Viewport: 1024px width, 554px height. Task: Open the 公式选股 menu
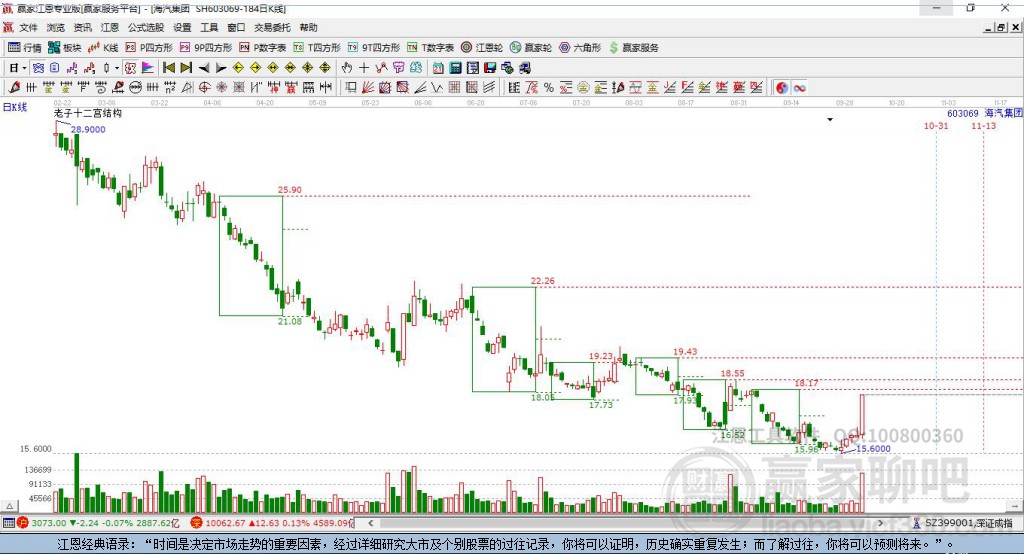pos(146,27)
